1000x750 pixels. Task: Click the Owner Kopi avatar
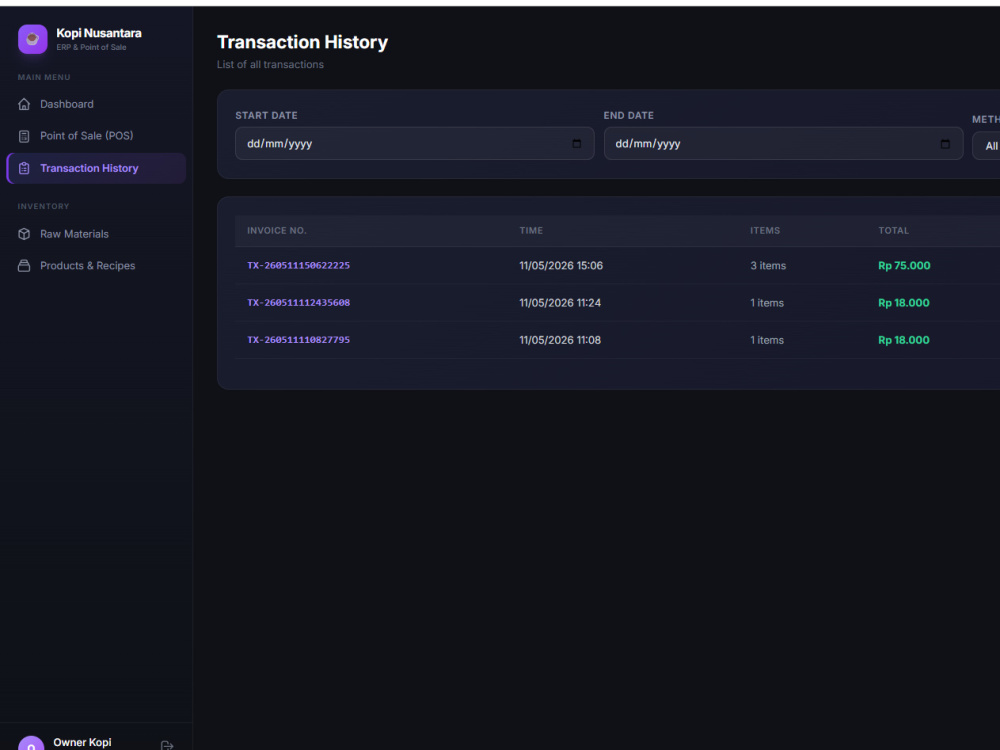(x=31, y=743)
